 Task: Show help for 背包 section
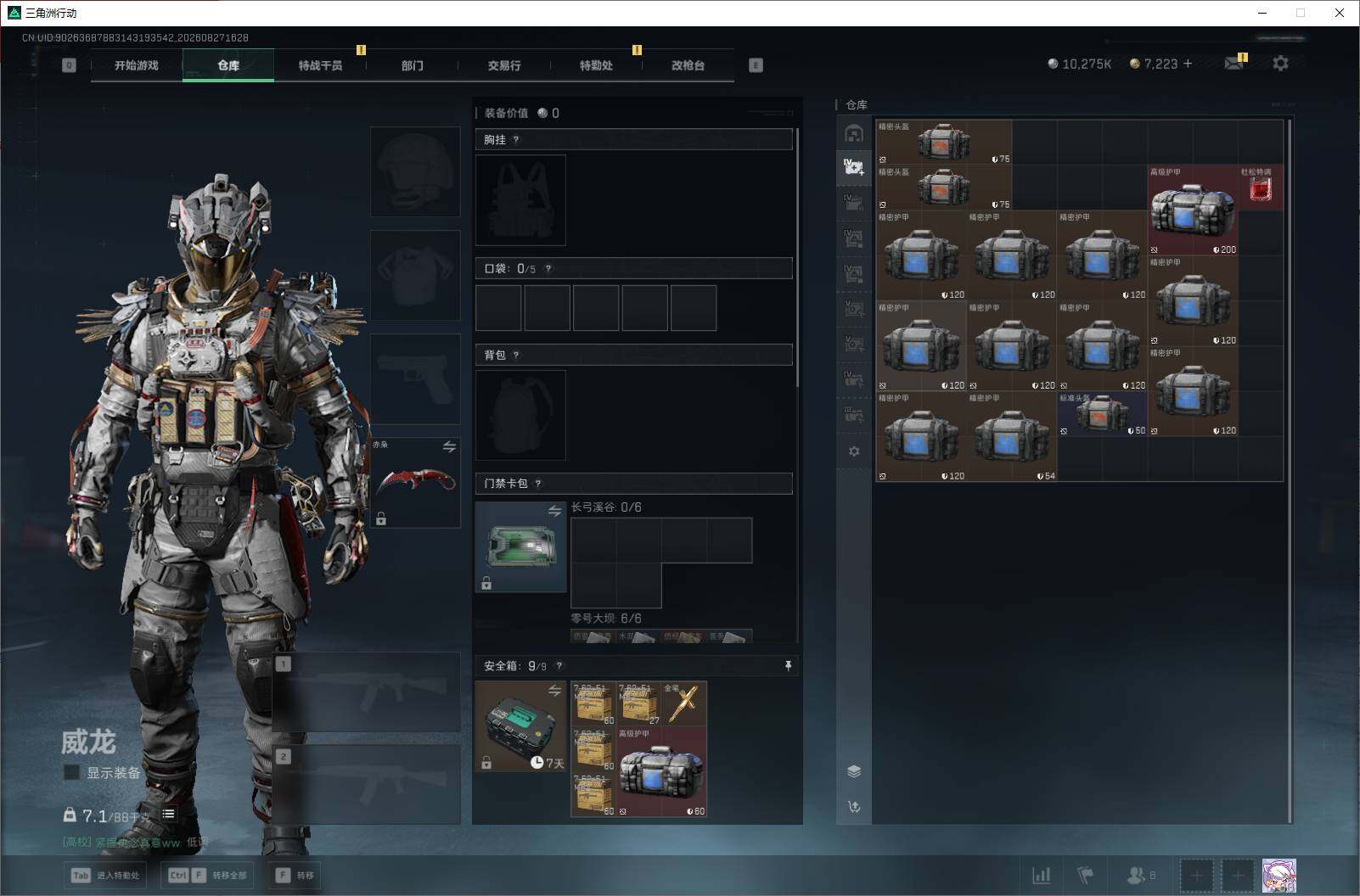point(516,355)
